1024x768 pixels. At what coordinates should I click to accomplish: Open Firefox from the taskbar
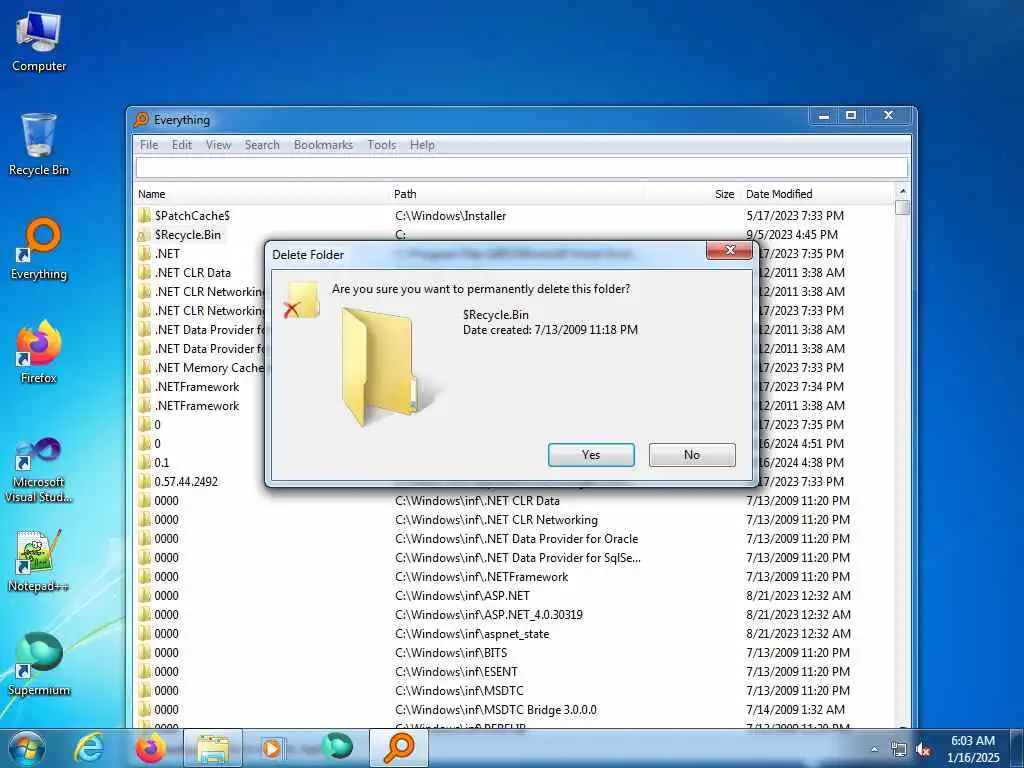pos(151,748)
